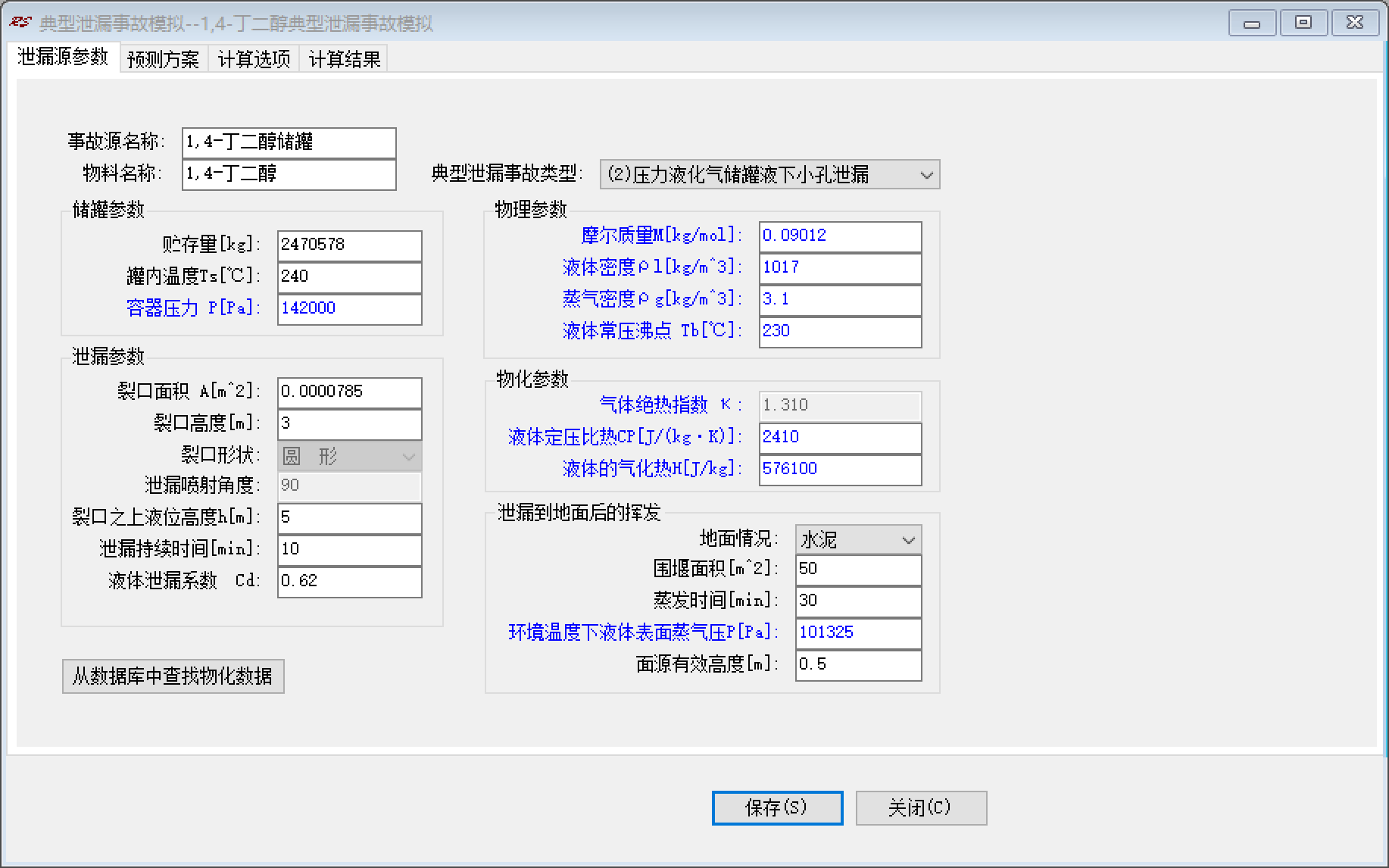Screen dimensions: 1389x868
Task: Click the 物料名称 input field
Action: click(289, 174)
